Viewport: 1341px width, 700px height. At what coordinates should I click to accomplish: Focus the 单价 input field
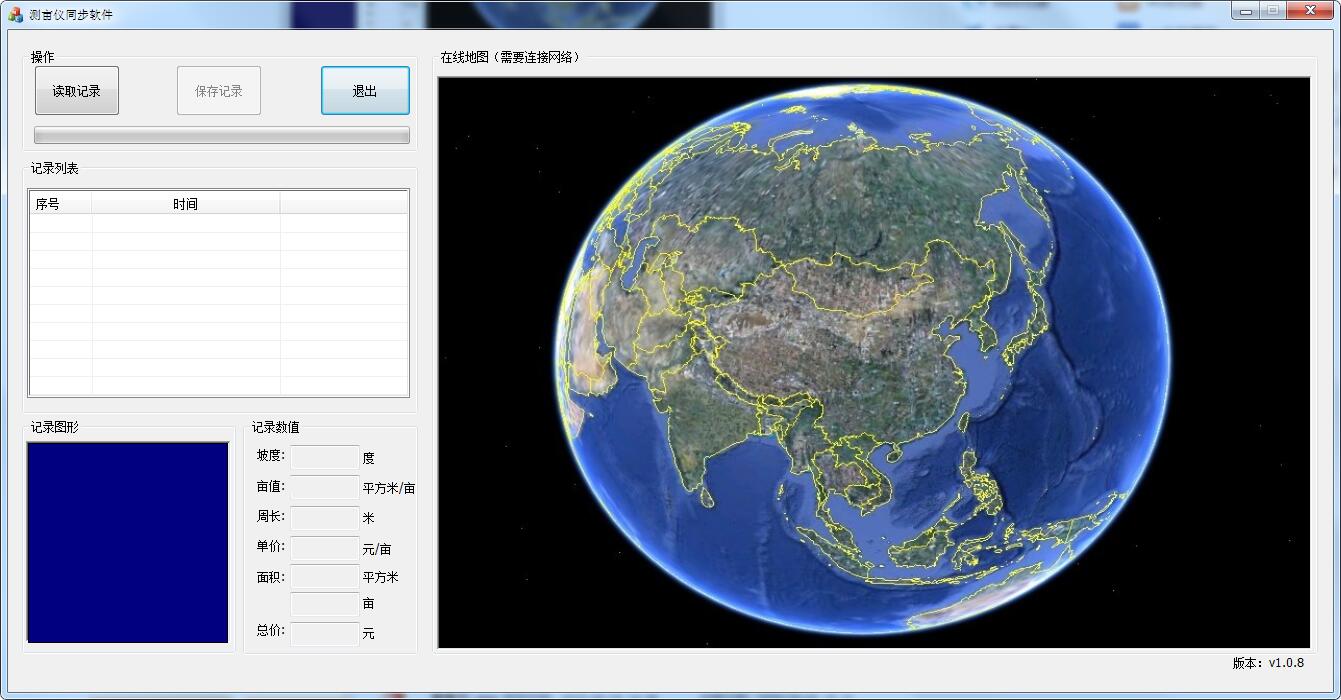324,547
